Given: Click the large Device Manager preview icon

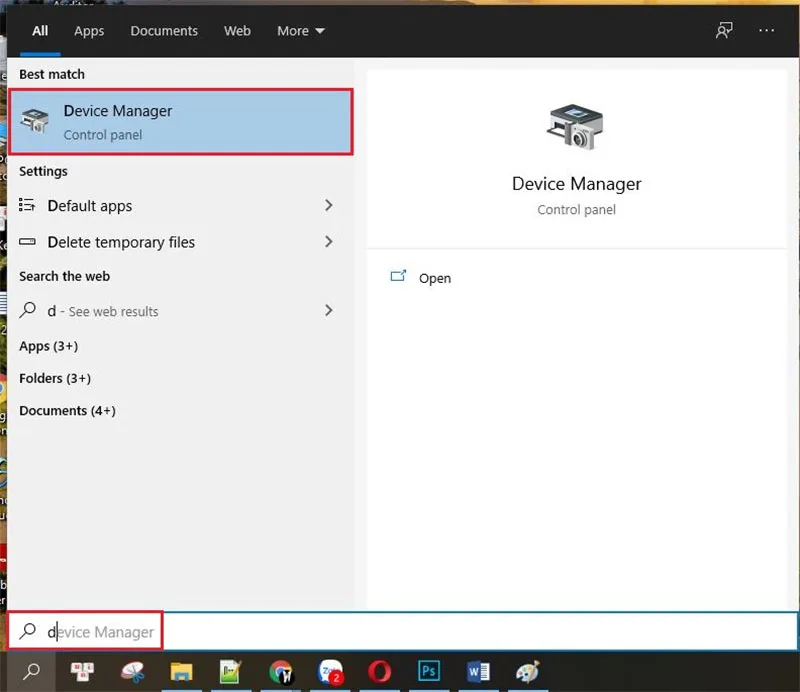Looking at the screenshot, I should pos(576,127).
